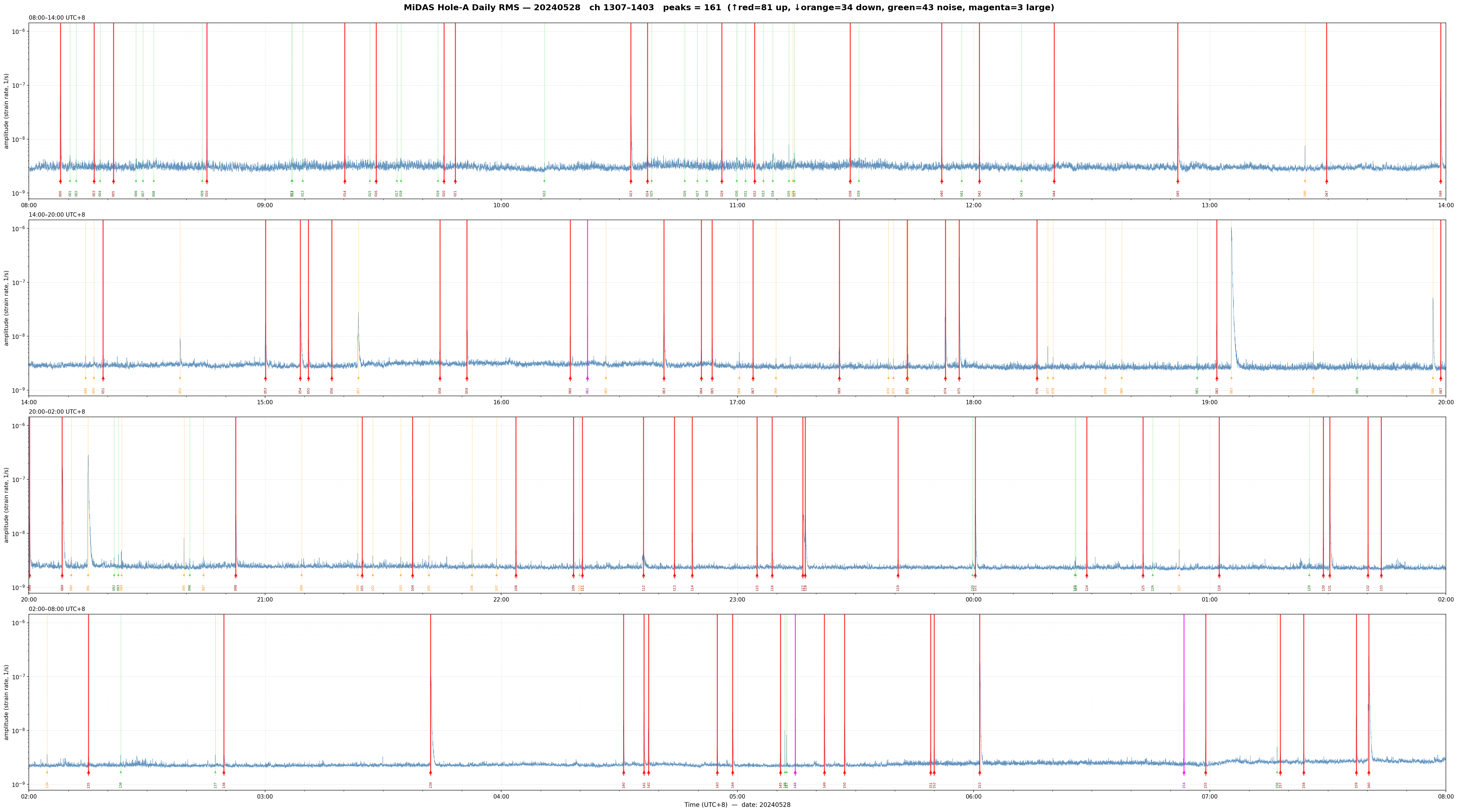This screenshot has height=812, width=1458.
Task: Select the red arrow marker above peak 014
Action: coord(345,181)
